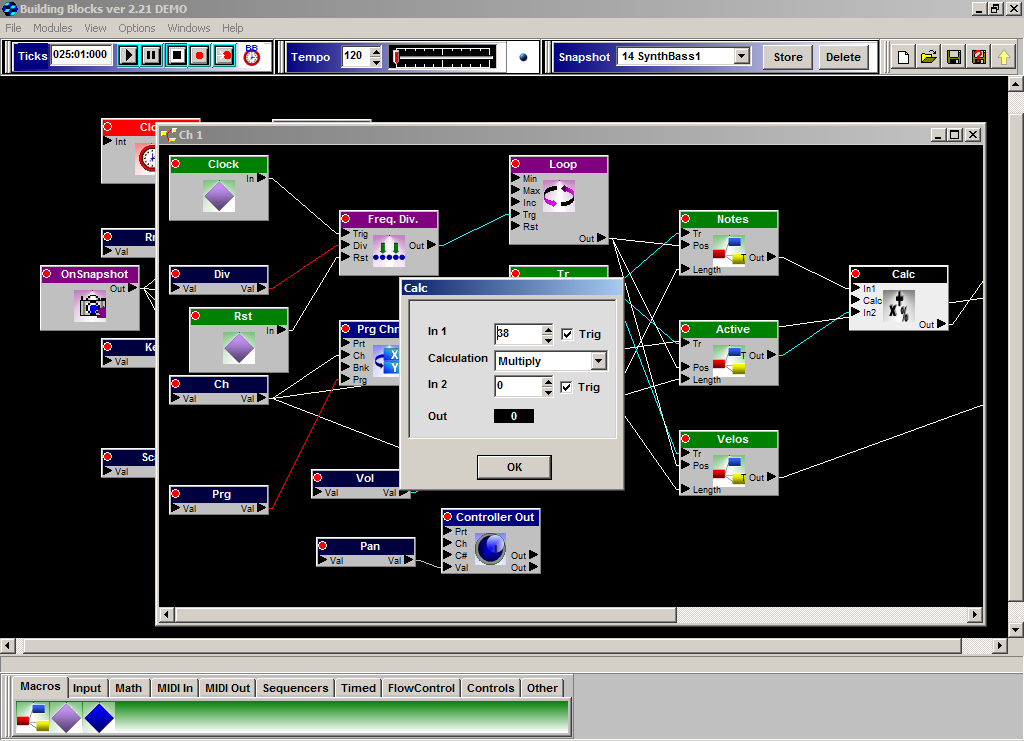Switch to the FlowControl tab
This screenshot has height=741, width=1024.
(421, 688)
